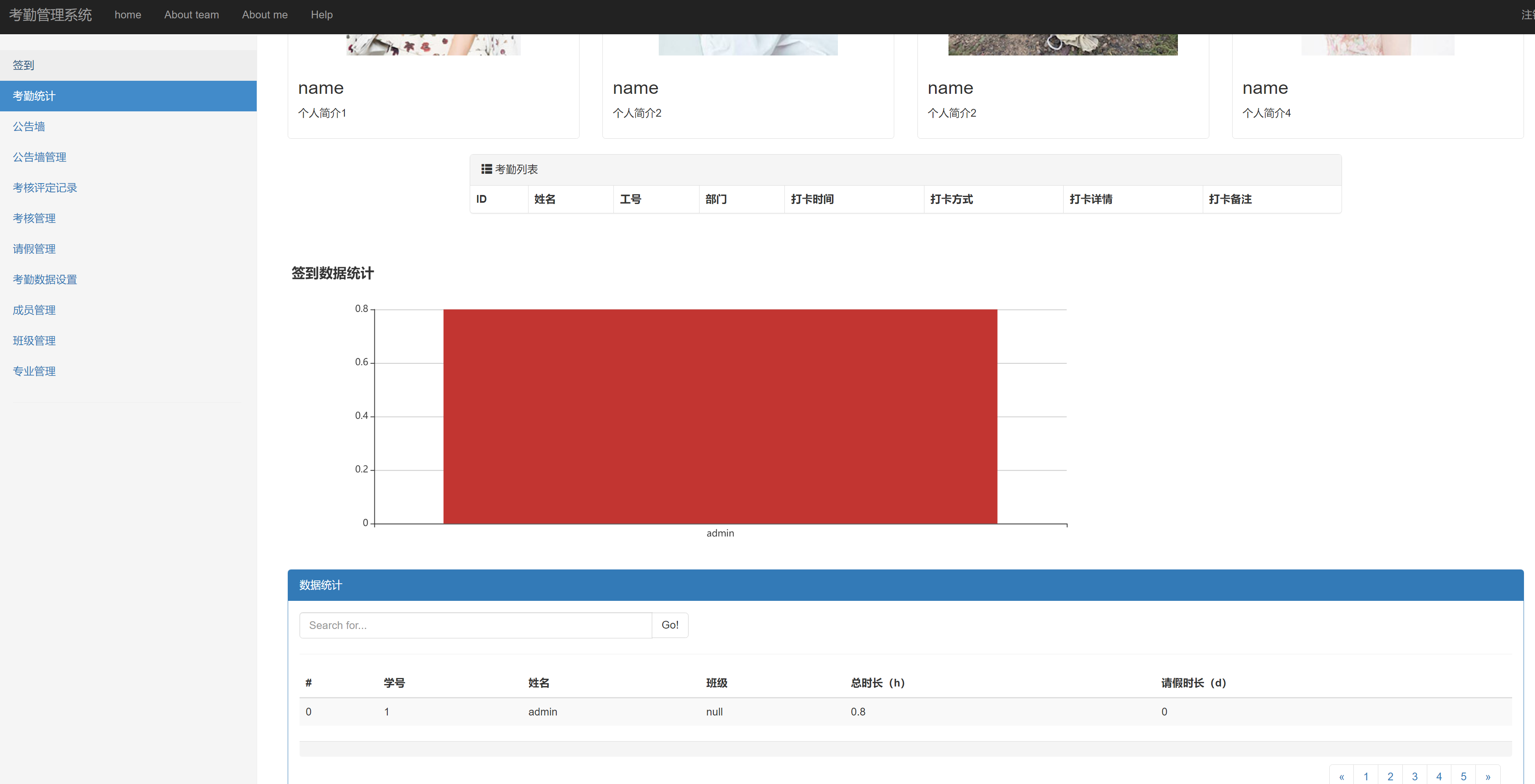Click the 打卡时间 column header
Screen dimensions: 1535x784
(812, 199)
